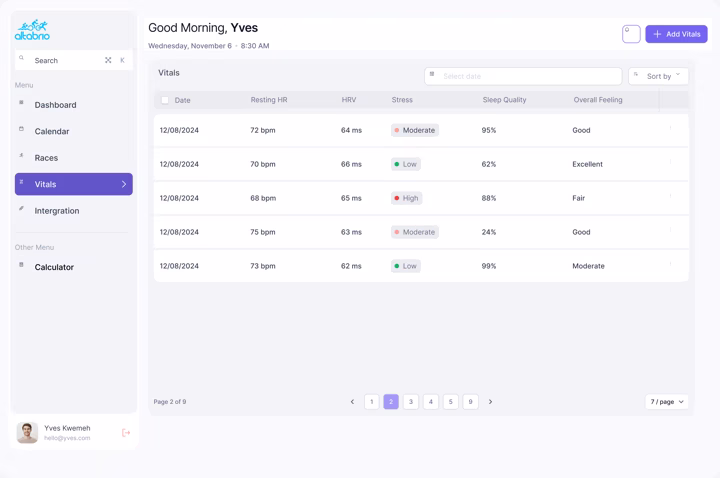Click the 62 ms HRV value
This screenshot has width=720, height=478.
(x=351, y=266)
